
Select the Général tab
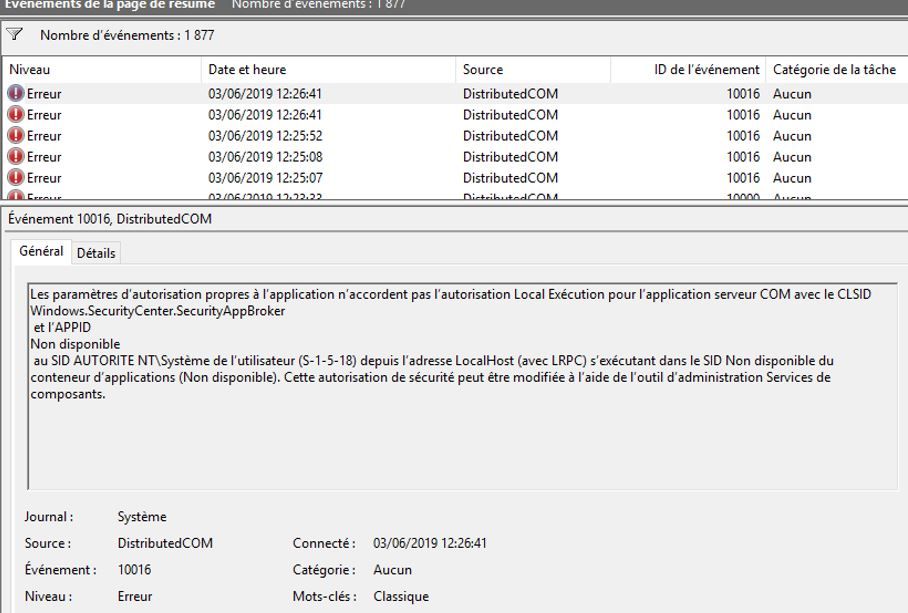(42, 252)
